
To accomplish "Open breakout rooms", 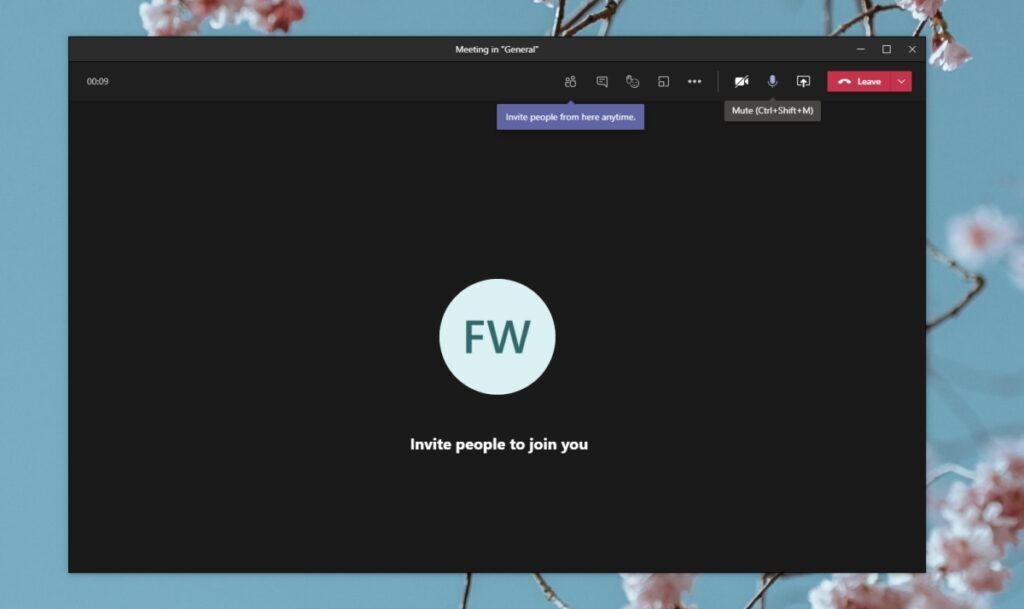I will tap(664, 81).
